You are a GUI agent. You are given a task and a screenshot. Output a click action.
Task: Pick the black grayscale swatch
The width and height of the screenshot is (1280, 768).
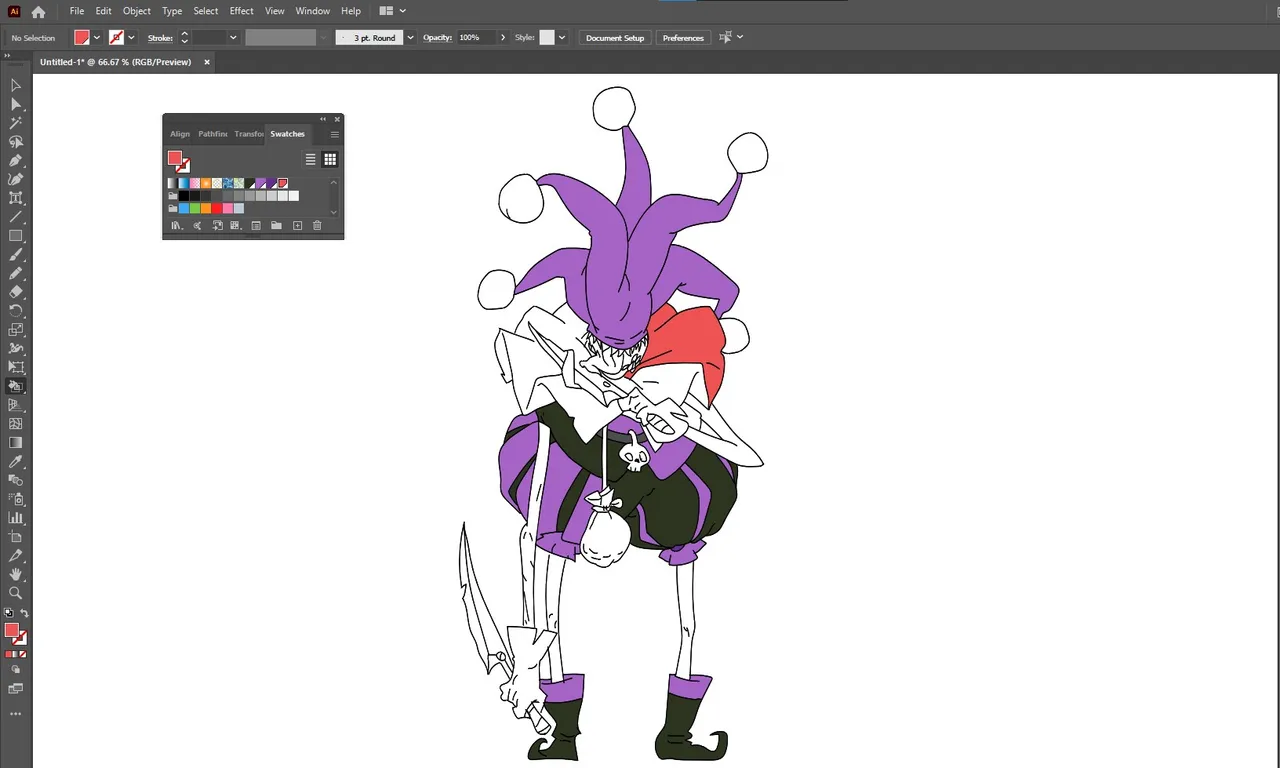tap(184, 196)
